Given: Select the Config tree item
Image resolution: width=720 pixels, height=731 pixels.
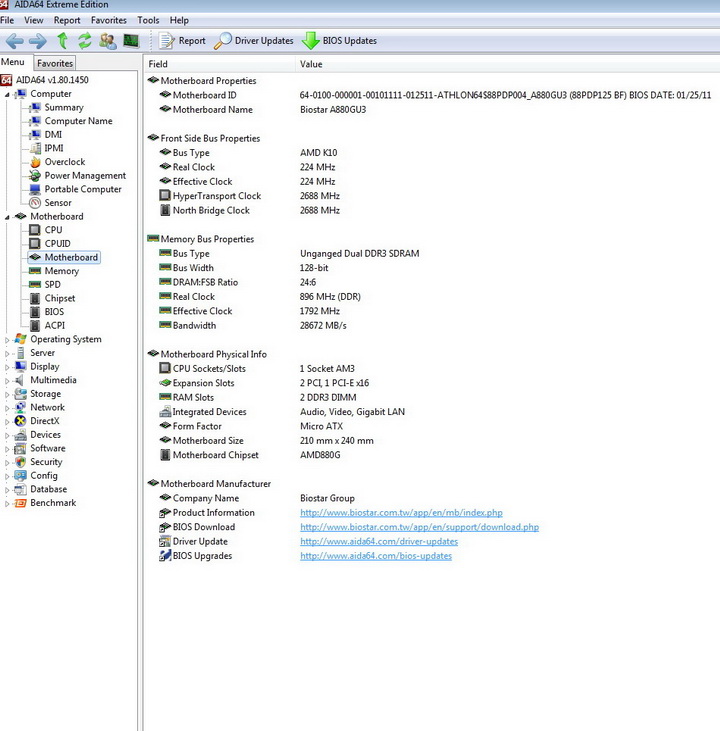Looking at the screenshot, I should tap(44, 476).
